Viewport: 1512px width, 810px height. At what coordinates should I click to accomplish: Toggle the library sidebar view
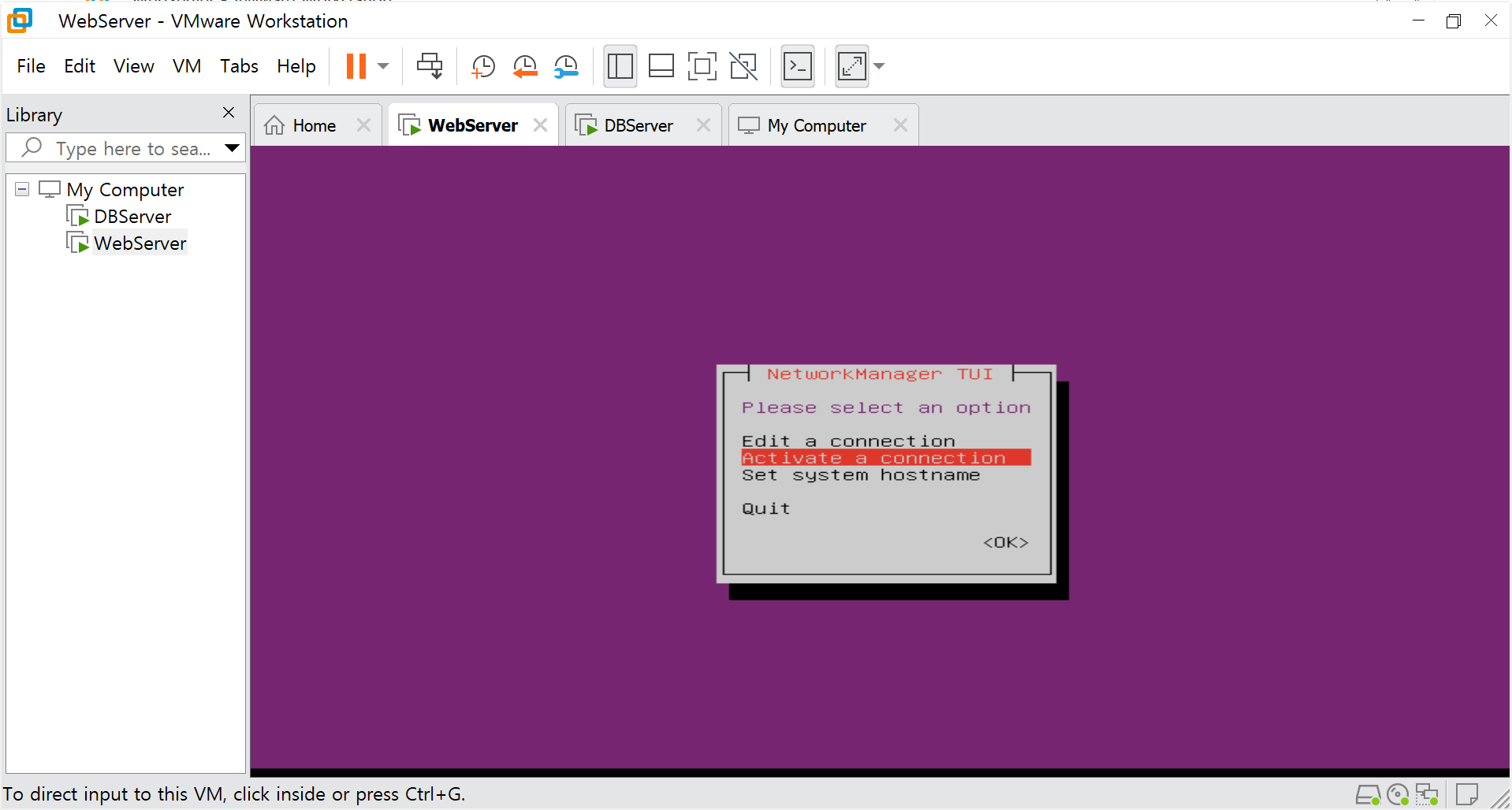(x=620, y=66)
